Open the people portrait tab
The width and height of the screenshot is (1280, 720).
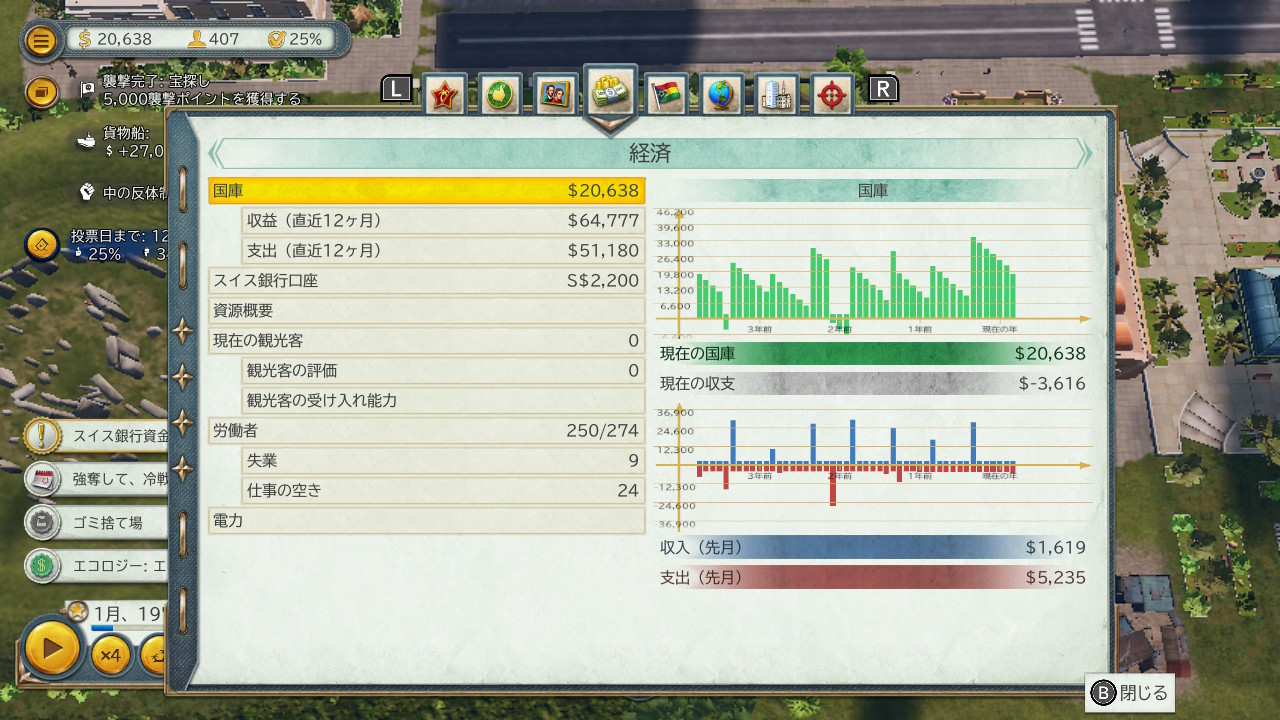pyautogui.click(x=555, y=95)
